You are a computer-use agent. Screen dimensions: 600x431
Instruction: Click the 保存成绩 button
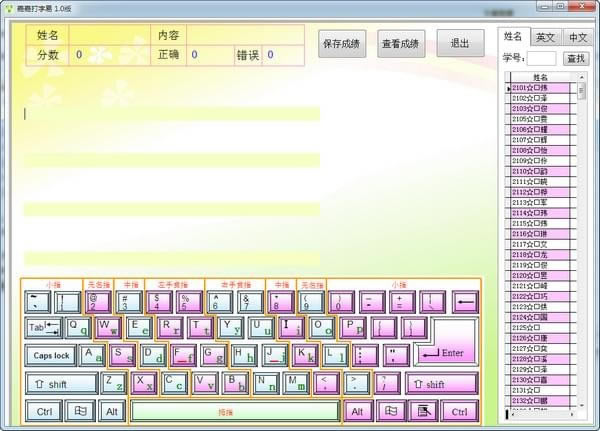(x=342, y=43)
